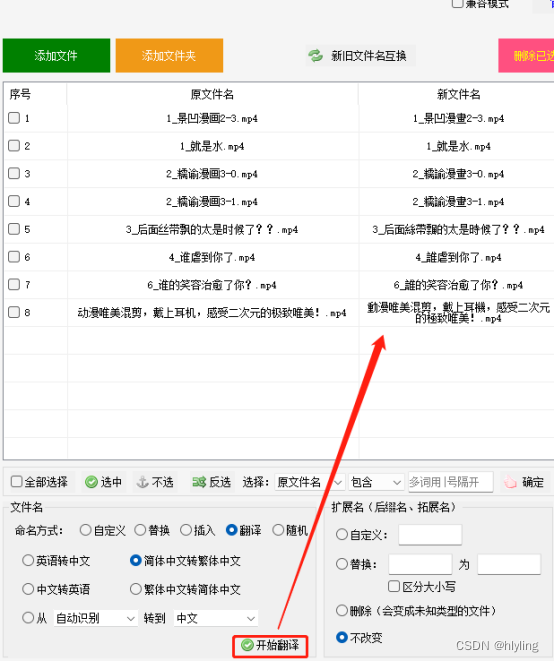Click the 多词用|号隔开 input field
The image size is (554, 662).
pos(451,482)
